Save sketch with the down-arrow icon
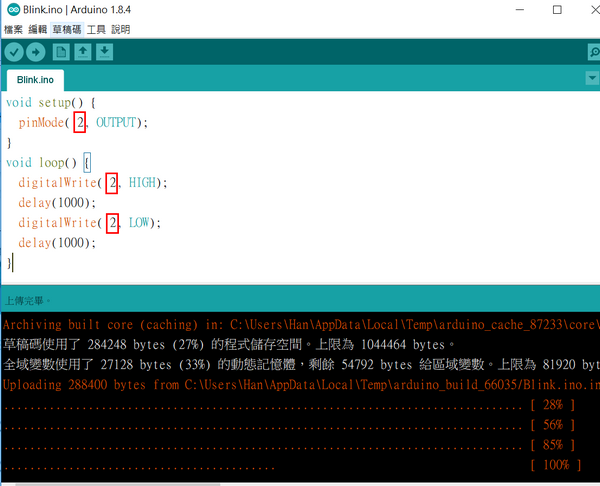The width and height of the screenshot is (600, 486). click(x=104, y=52)
